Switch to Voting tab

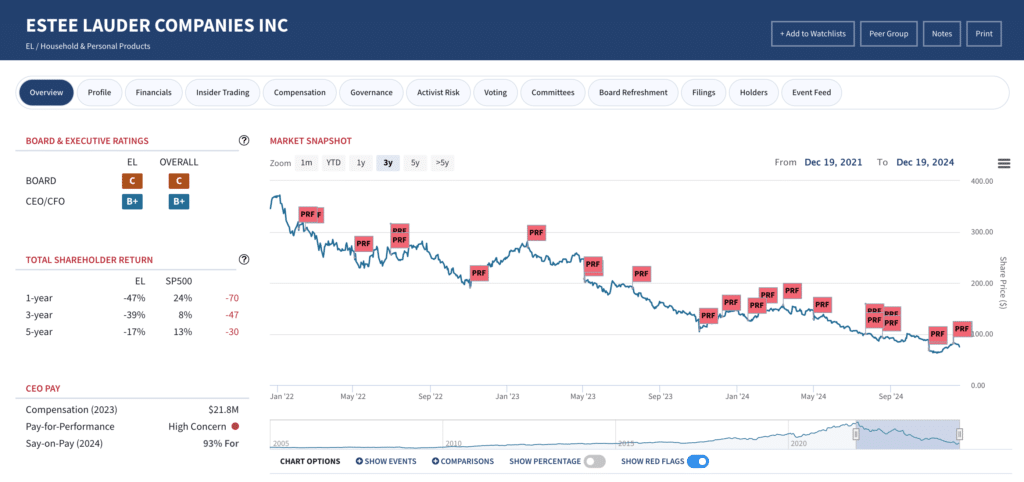tap(495, 92)
